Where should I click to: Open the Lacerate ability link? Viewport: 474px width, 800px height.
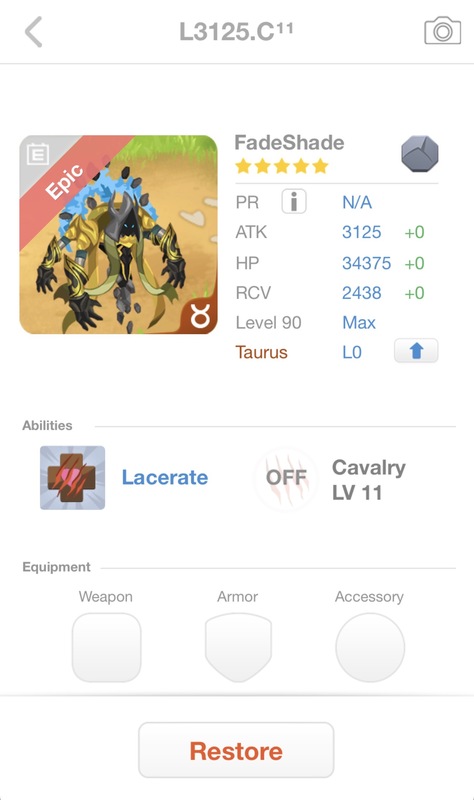[165, 478]
